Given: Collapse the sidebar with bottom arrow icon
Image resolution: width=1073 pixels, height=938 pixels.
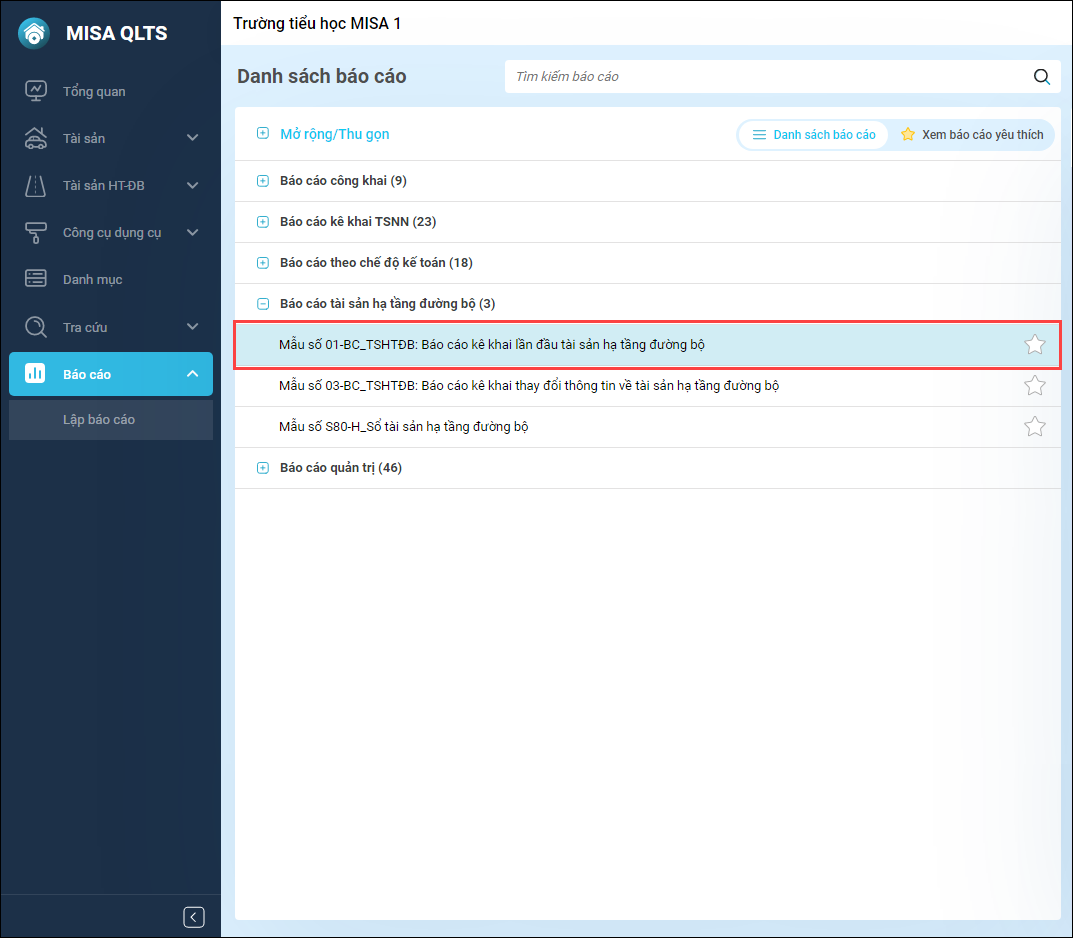Looking at the screenshot, I should pyautogui.click(x=194, y=917).
